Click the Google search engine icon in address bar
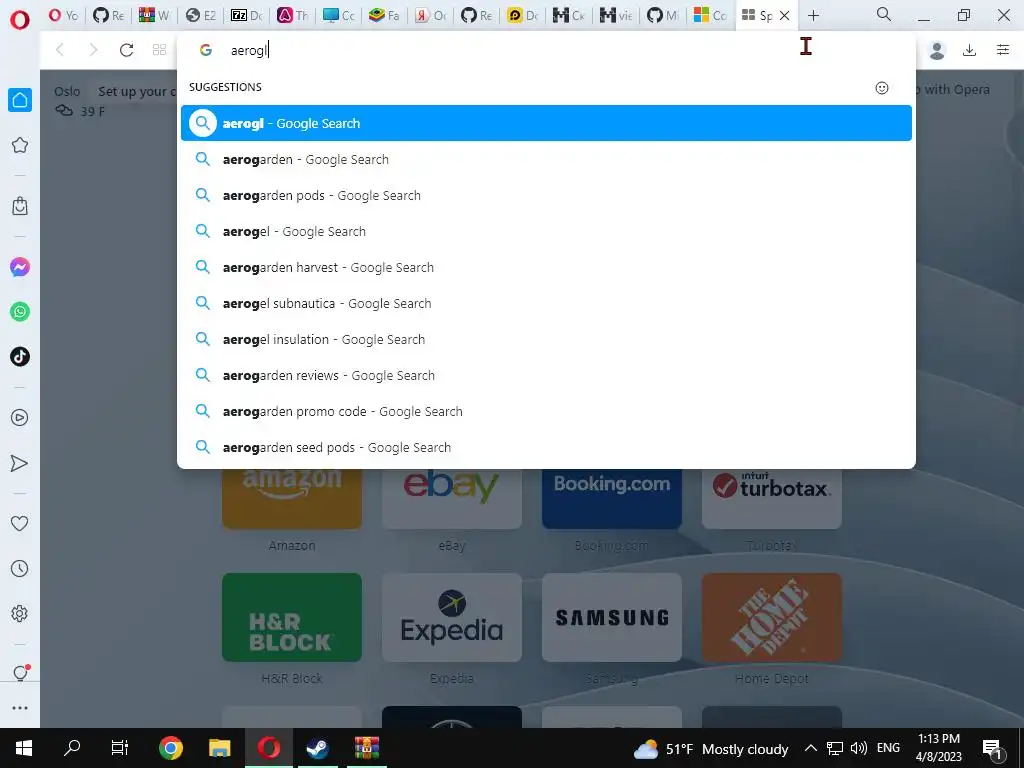Viewport: 1024px width, 768px height. pos(206,50)
